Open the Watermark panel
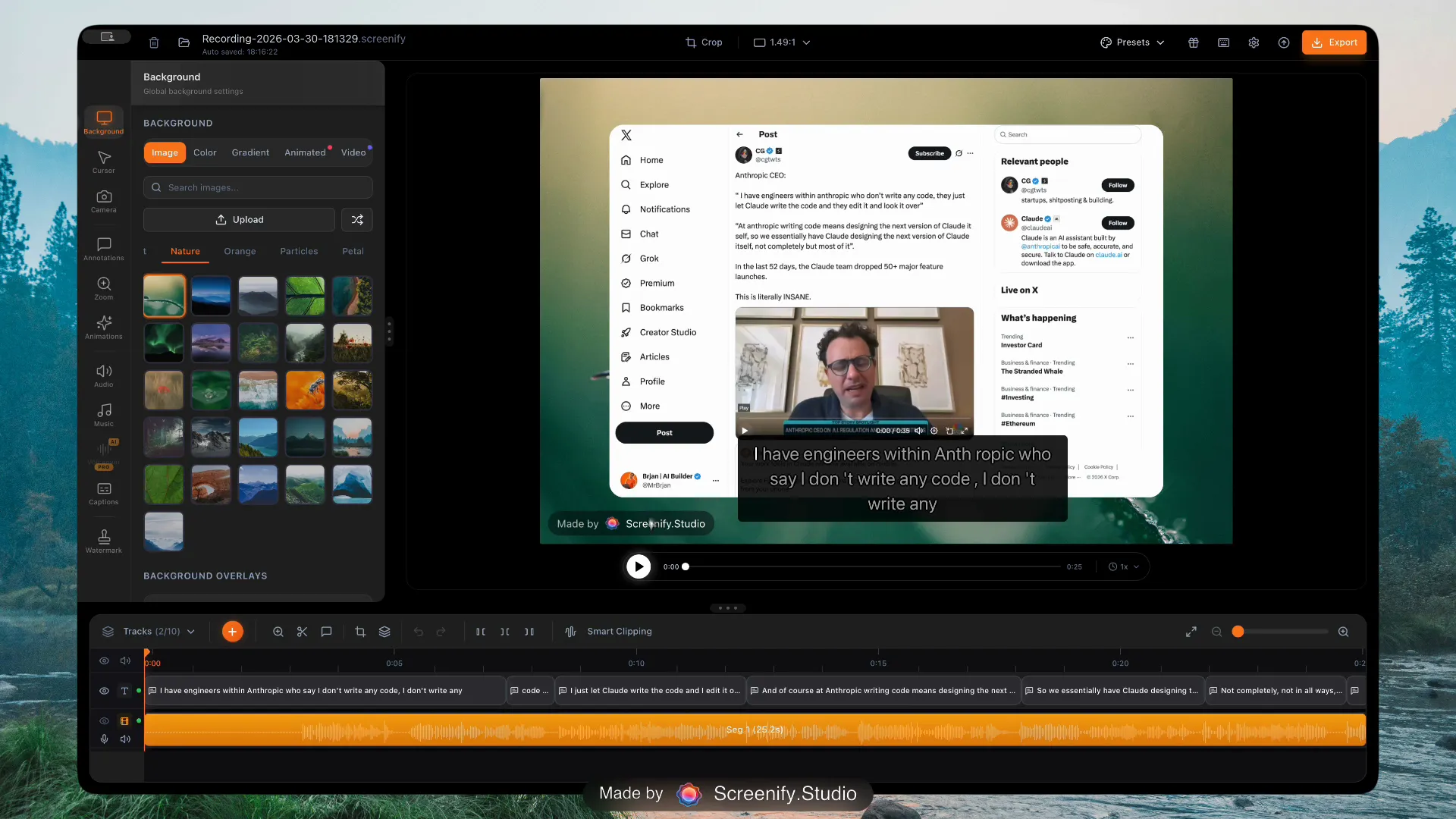The image size is (1456, 819). coord(104,541)
